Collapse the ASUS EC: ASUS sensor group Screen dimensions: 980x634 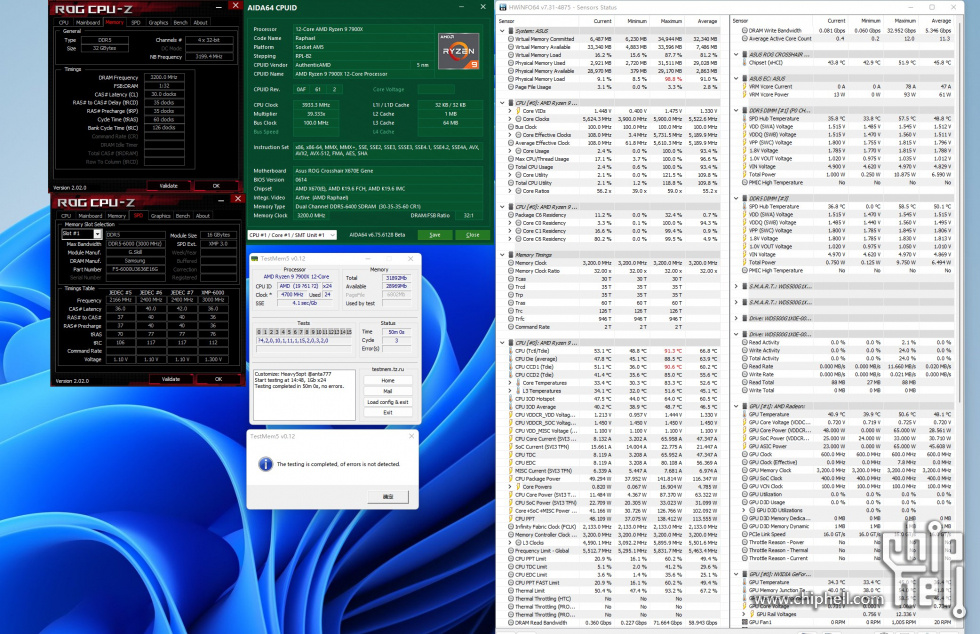pos(736,79)
